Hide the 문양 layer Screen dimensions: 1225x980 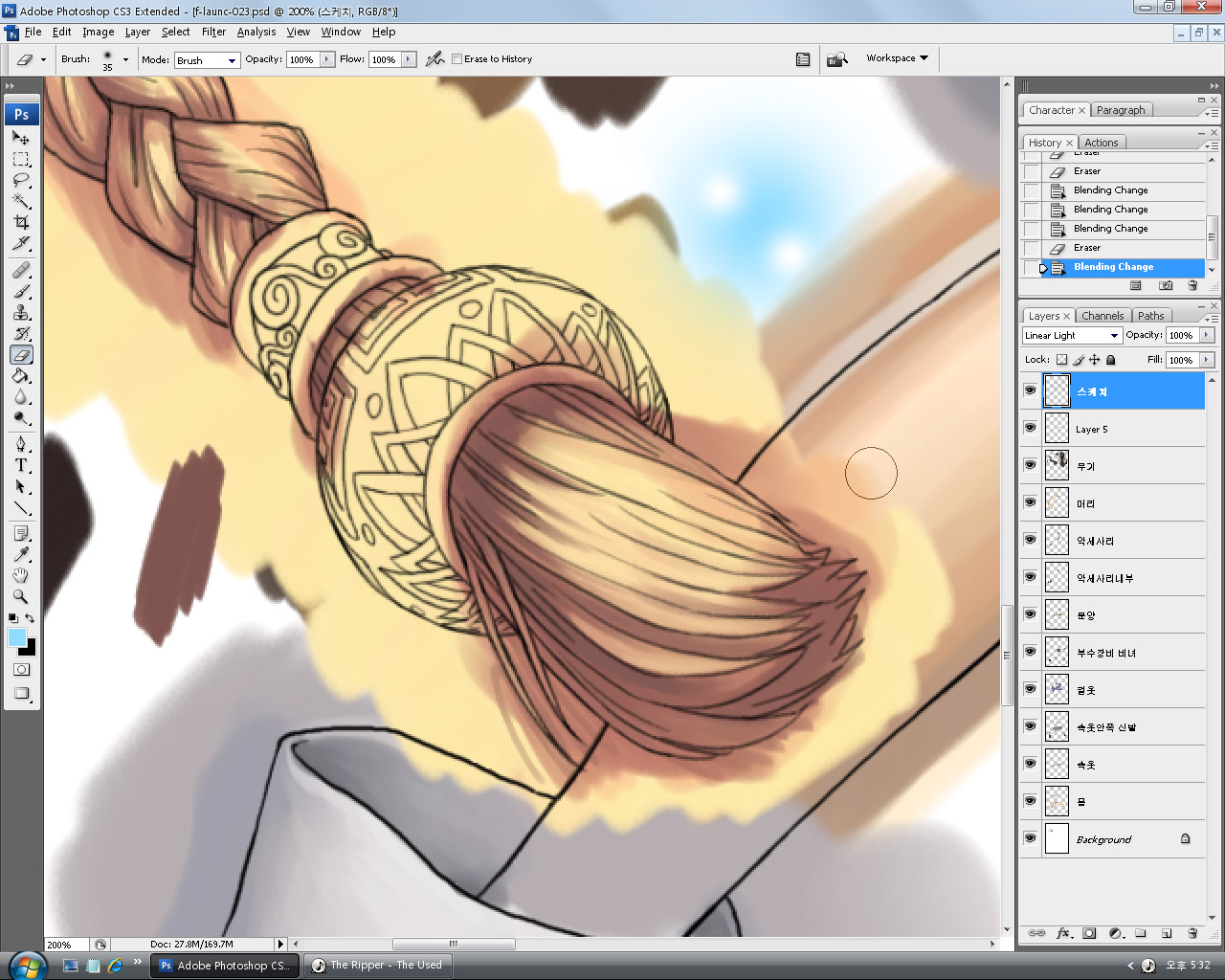[x=1030, y=614]
